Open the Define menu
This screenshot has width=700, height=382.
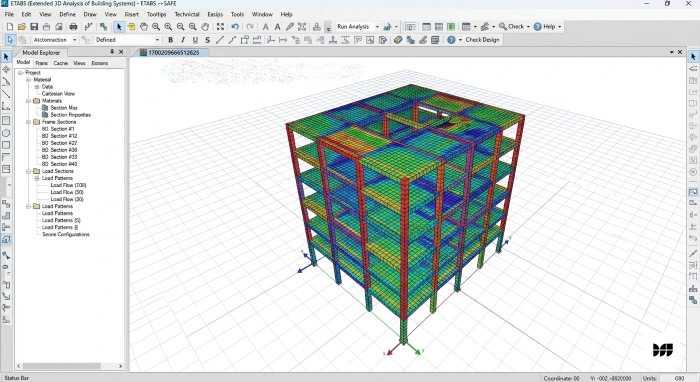(x=67, y=14)
